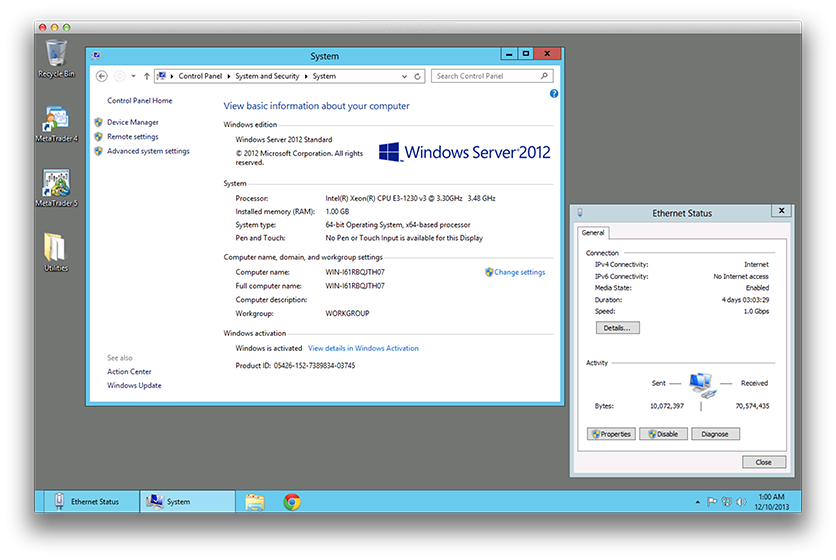Screen dimensions: 836x560
Task: Click the Disable button
Action: pyautogui.click(x=663, y=434)
